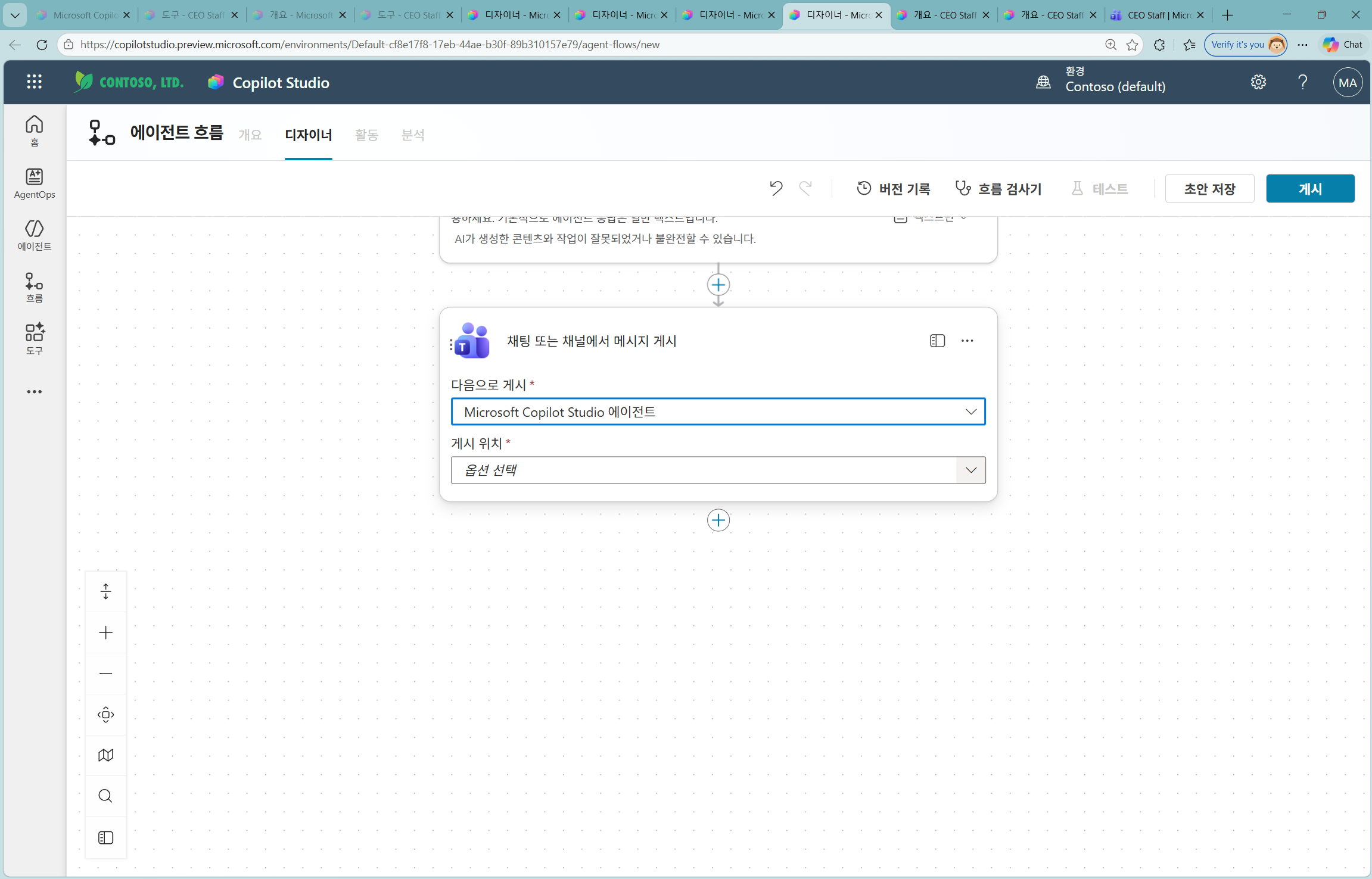Open the Teams action more options menu

(967, 341)
